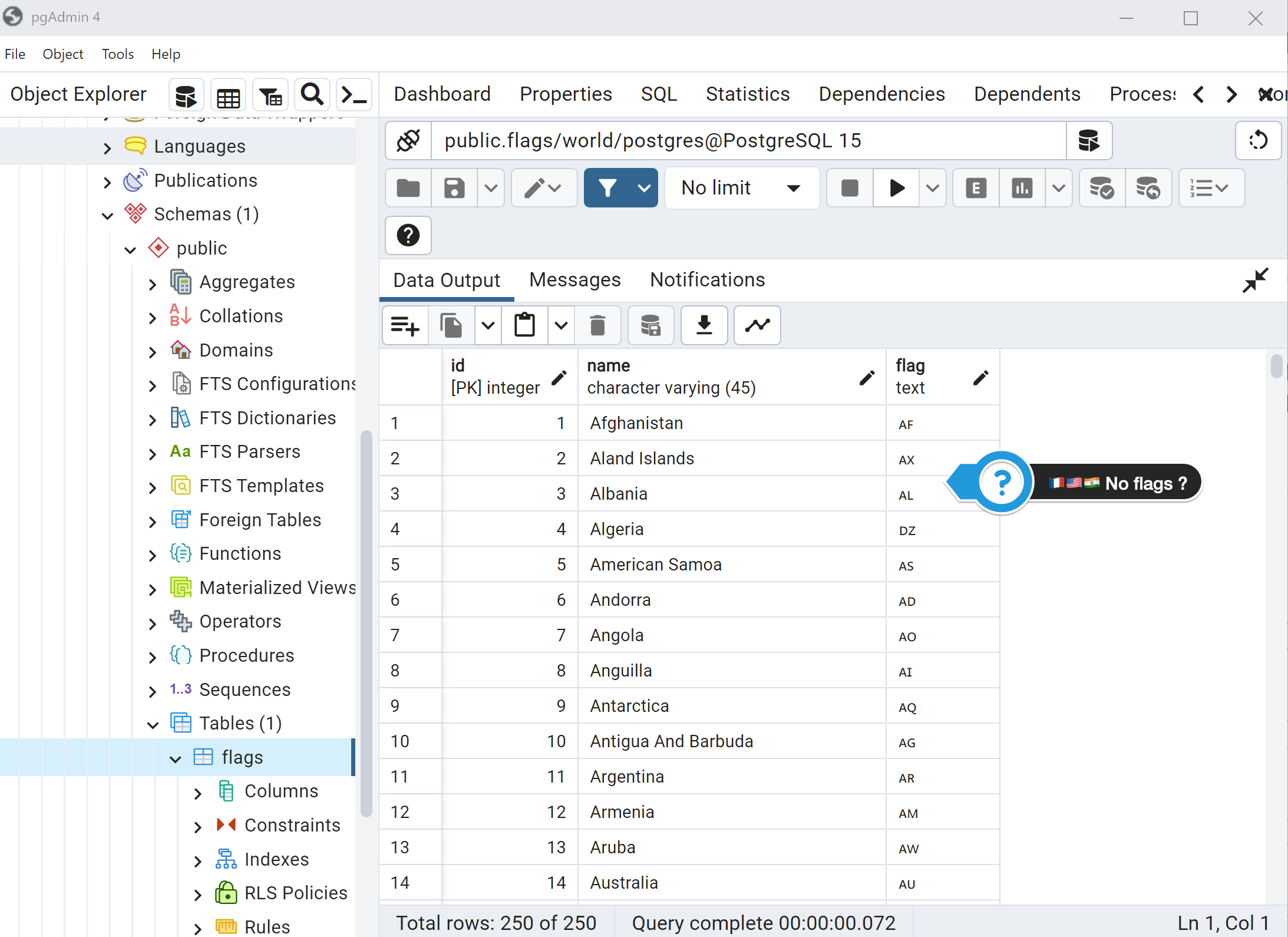This screenshot has width=1288, height=937.
Task: Open the PSQL Tool icon
Action: (354, 95)
